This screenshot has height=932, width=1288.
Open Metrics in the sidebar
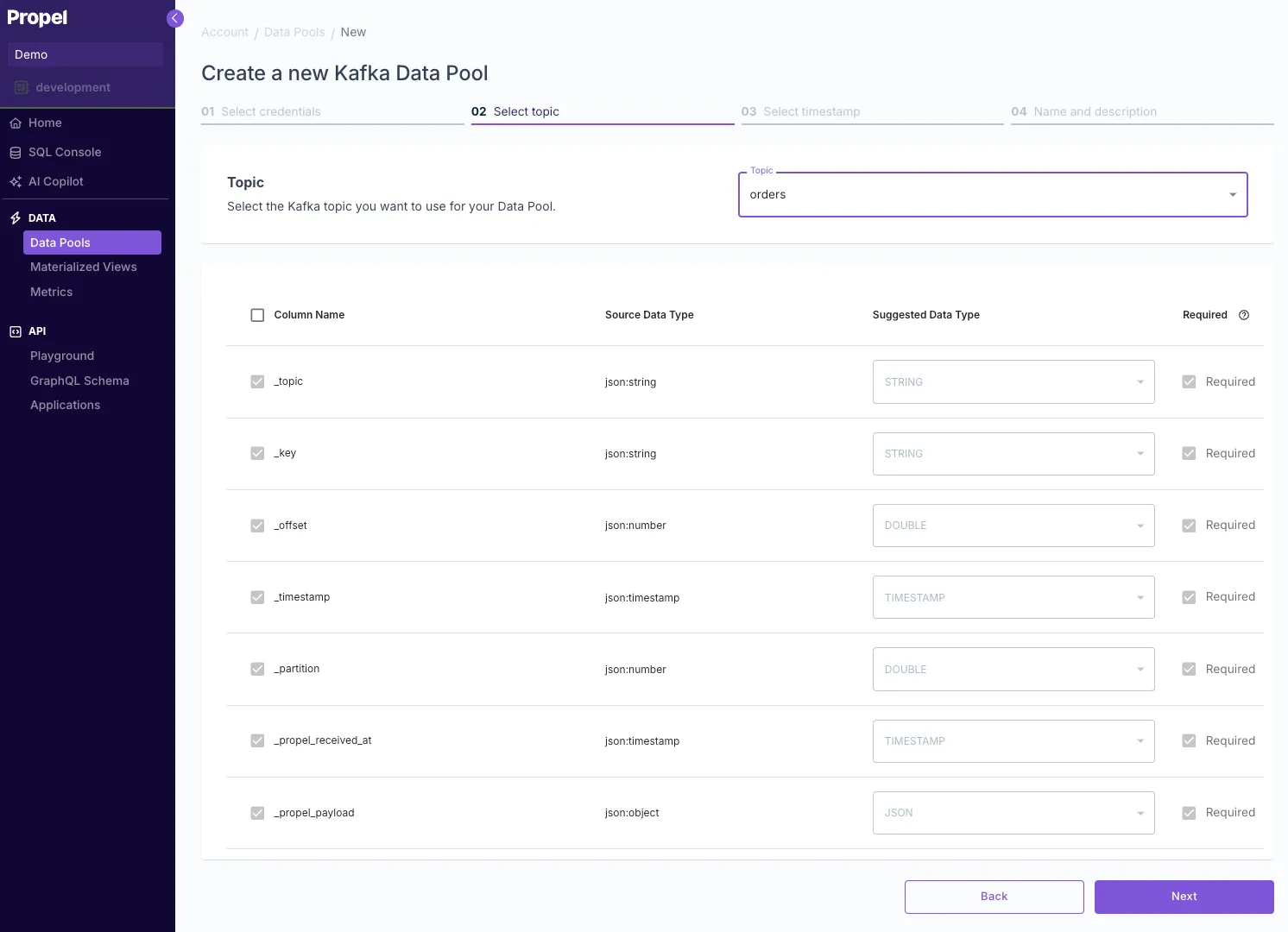[x=52, y=293]
